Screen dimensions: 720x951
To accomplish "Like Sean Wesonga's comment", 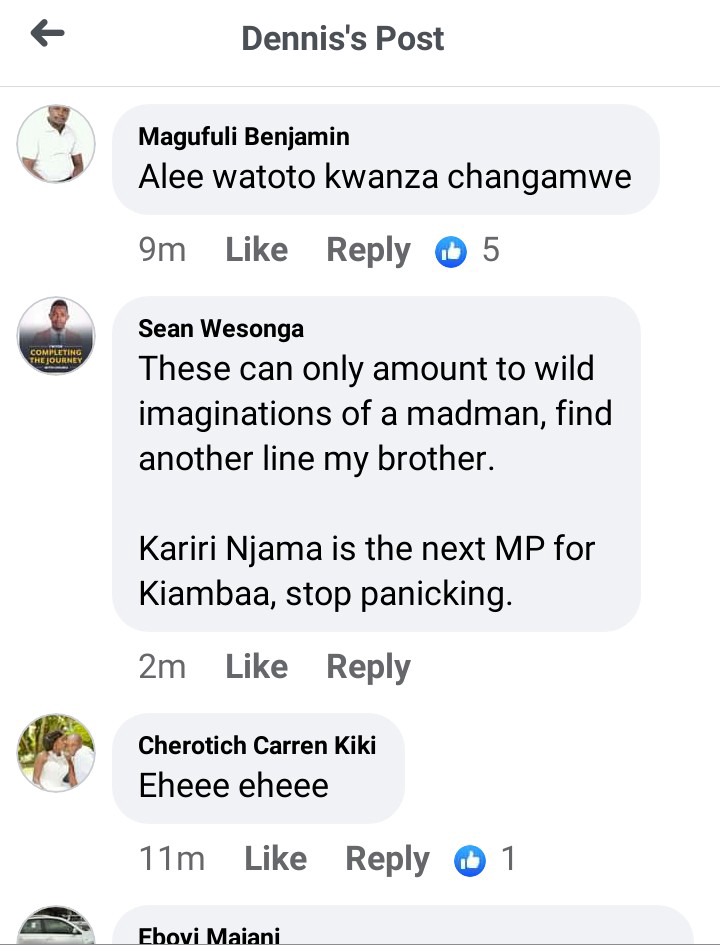I will click(x=256, y=667).
